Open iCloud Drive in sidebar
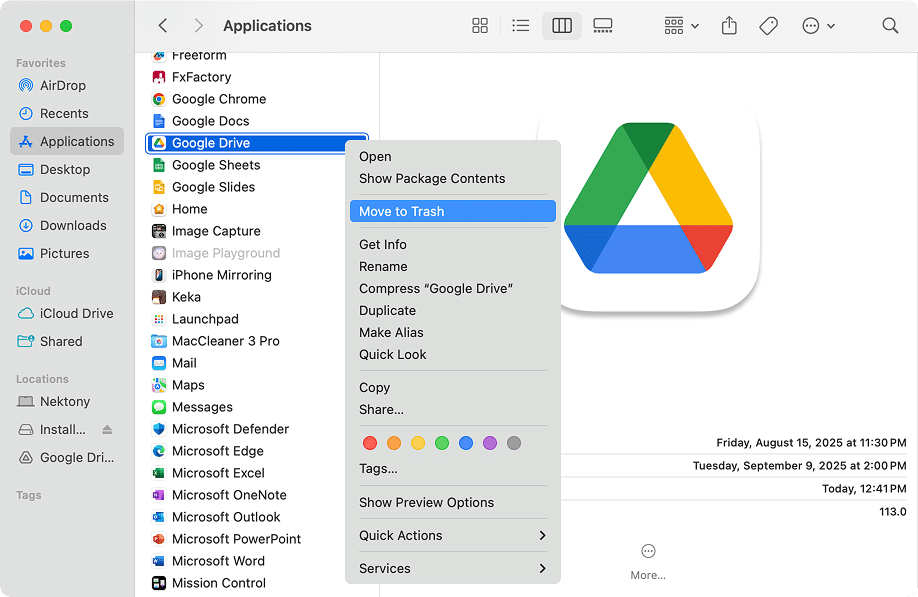 76,313
